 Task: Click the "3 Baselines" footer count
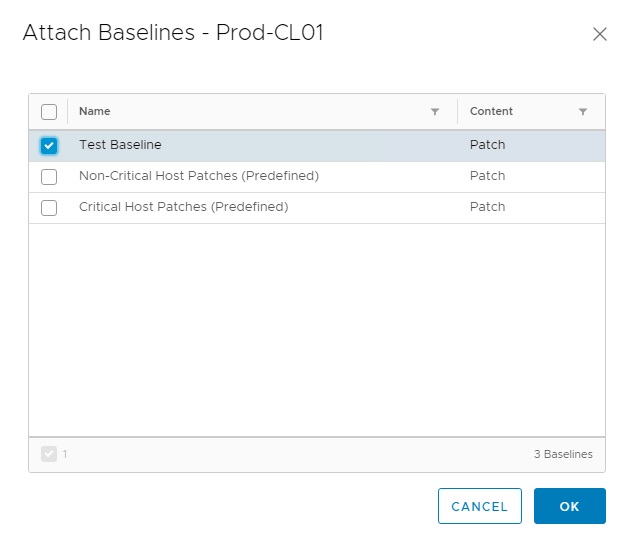(563, 454)
